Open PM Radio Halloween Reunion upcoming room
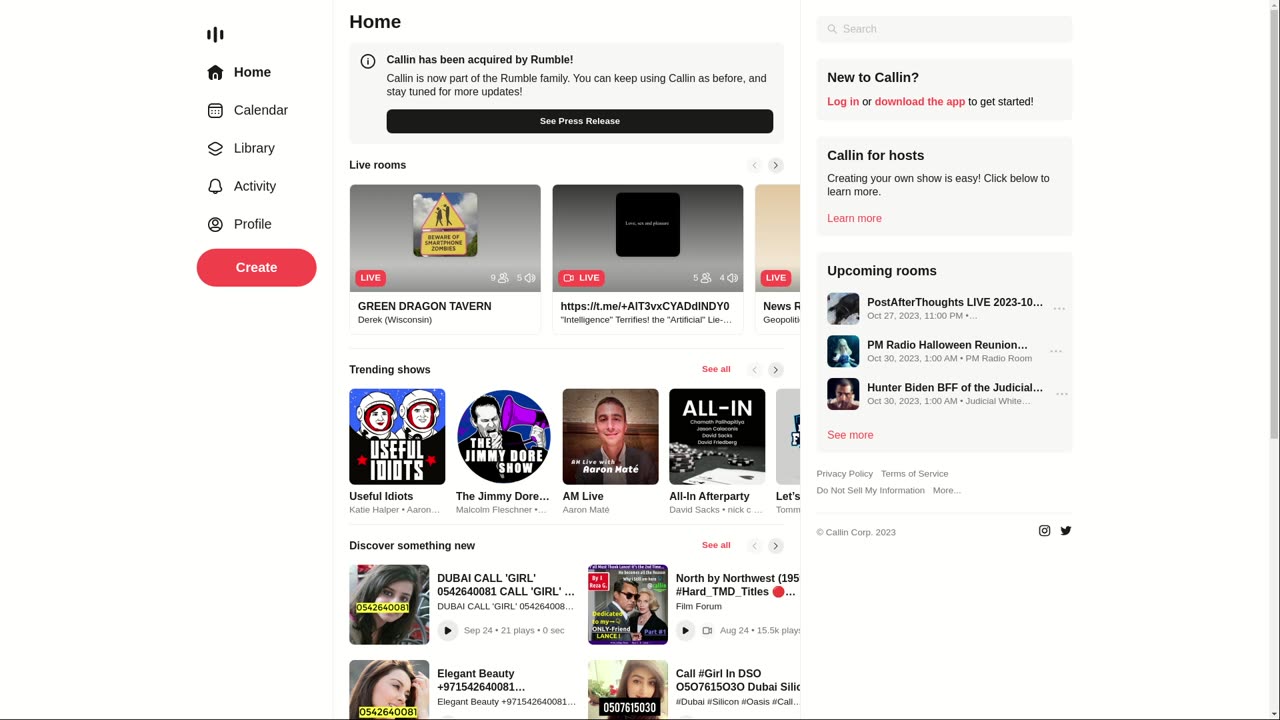Viewport: 1280px width, 720px height. [948, 345]
